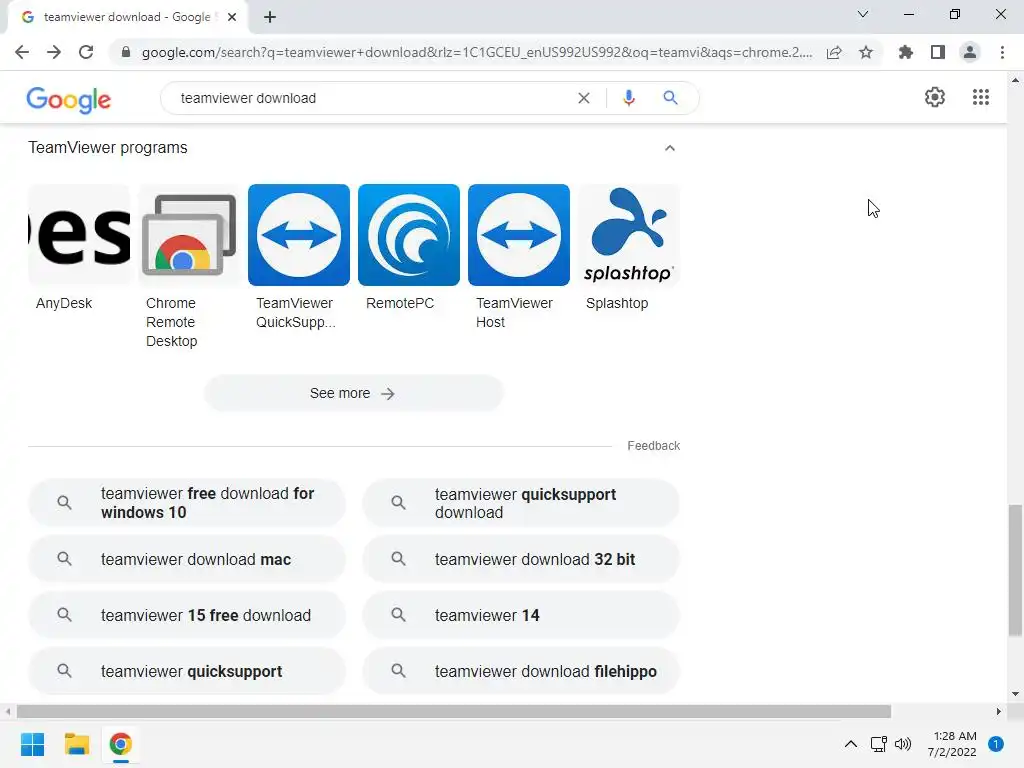The height and width of the screenshot is (768, 1024).
Task: Close the teamviewer download tab
Action: click(232, 17)
